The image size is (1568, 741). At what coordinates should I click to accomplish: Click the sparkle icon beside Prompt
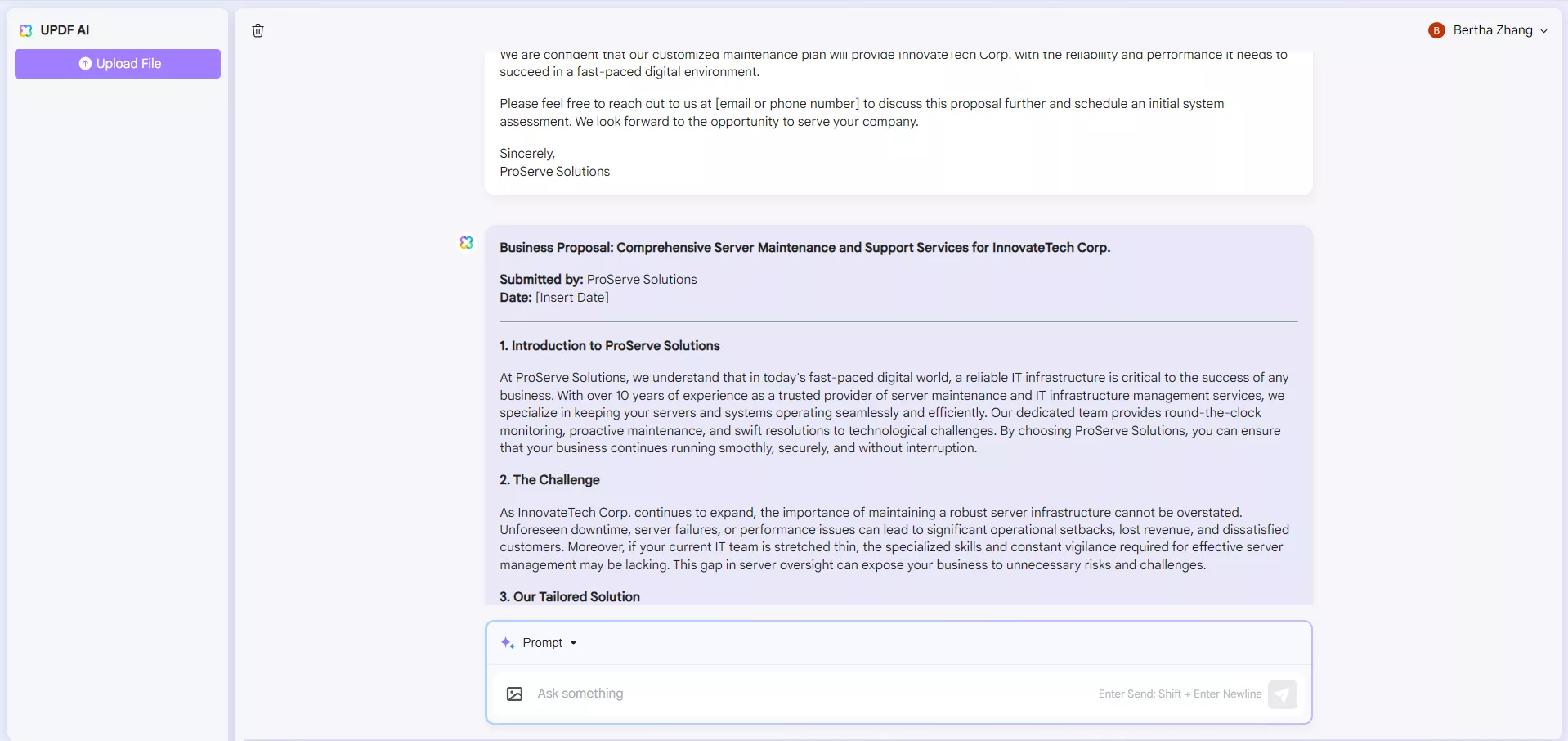[x=508, y=643]
